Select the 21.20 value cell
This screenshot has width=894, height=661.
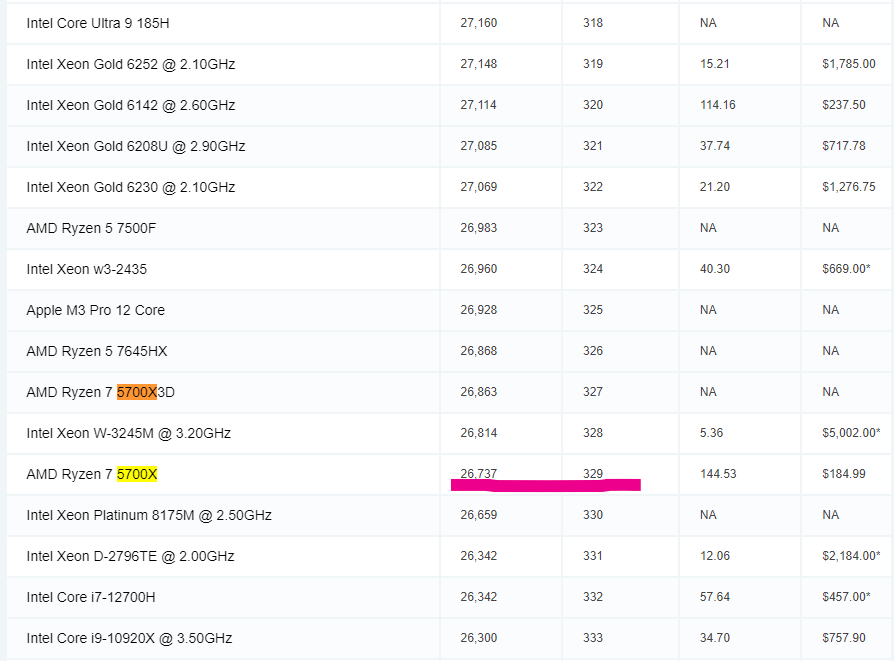pyautogui.click(x=714, y=187)
